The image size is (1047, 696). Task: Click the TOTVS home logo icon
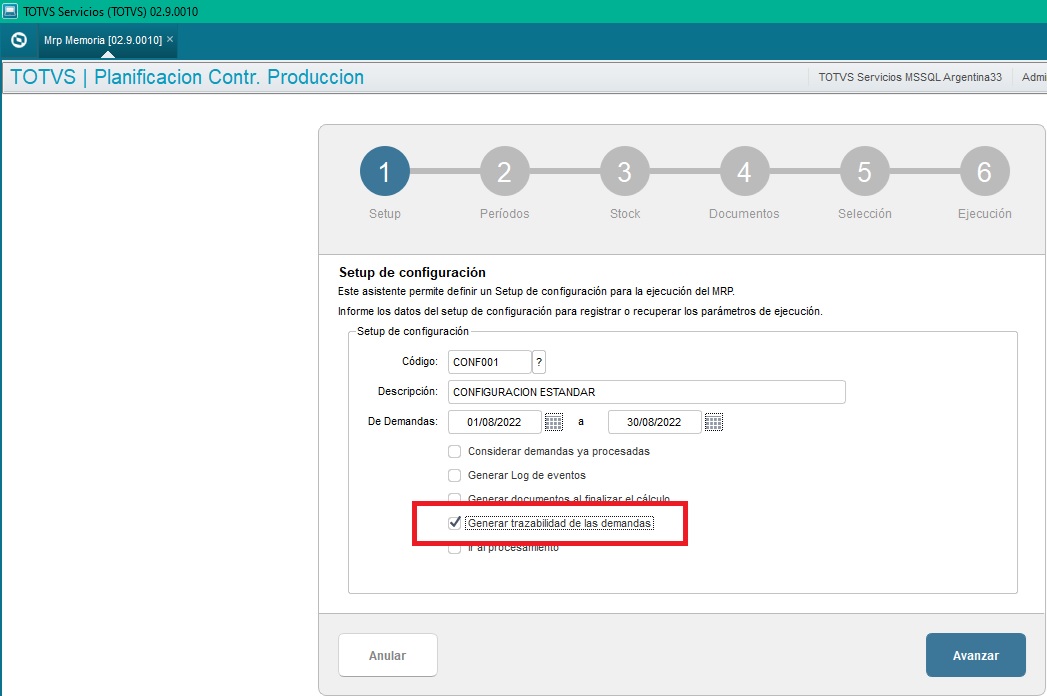[19, 40]
